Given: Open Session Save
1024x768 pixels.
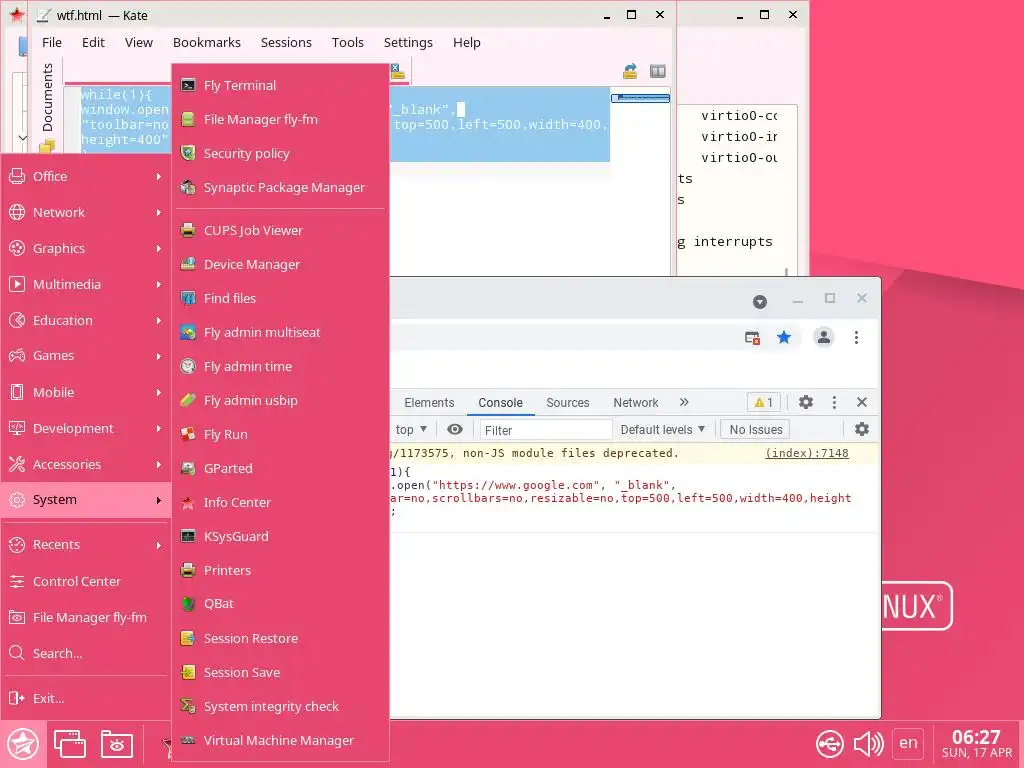Looking at the screenshot, I should click(281, 672).
